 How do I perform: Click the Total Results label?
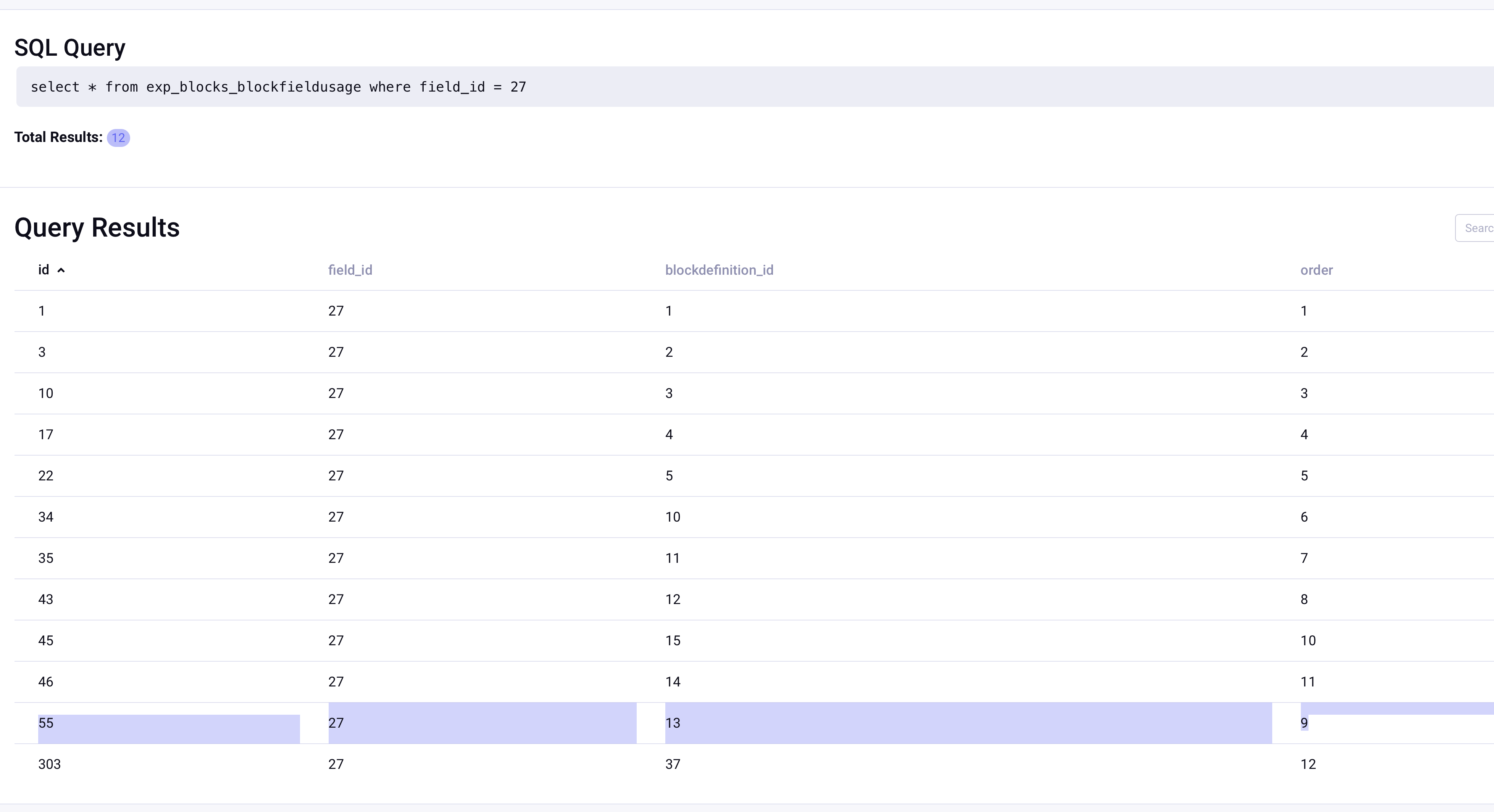pos(58,137)
